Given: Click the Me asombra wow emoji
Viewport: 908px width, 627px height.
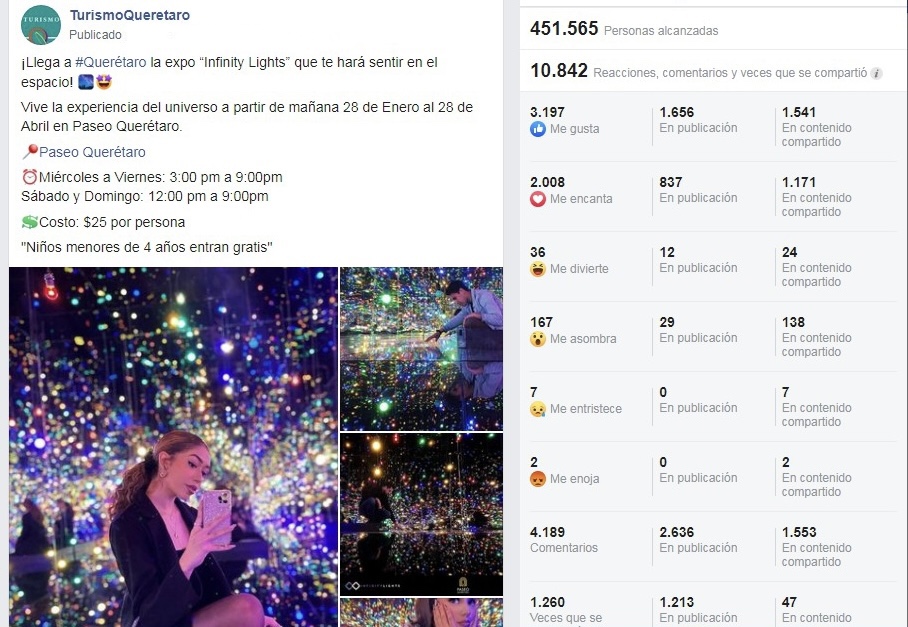Looking at the screenshot, I should point(538,339).
